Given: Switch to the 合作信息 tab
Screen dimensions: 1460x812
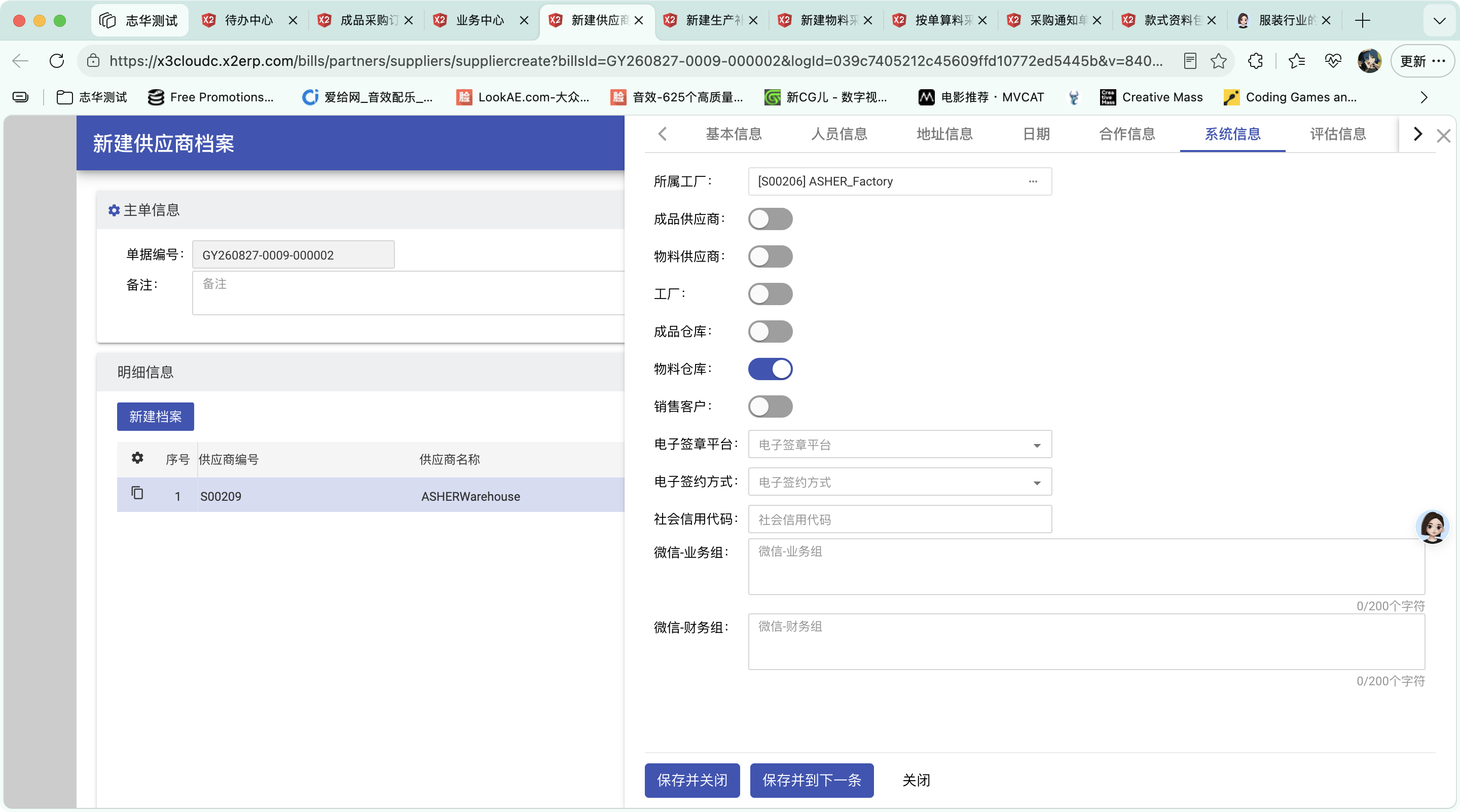Looking at the screenshot, I should click(x=1127, y=134).
